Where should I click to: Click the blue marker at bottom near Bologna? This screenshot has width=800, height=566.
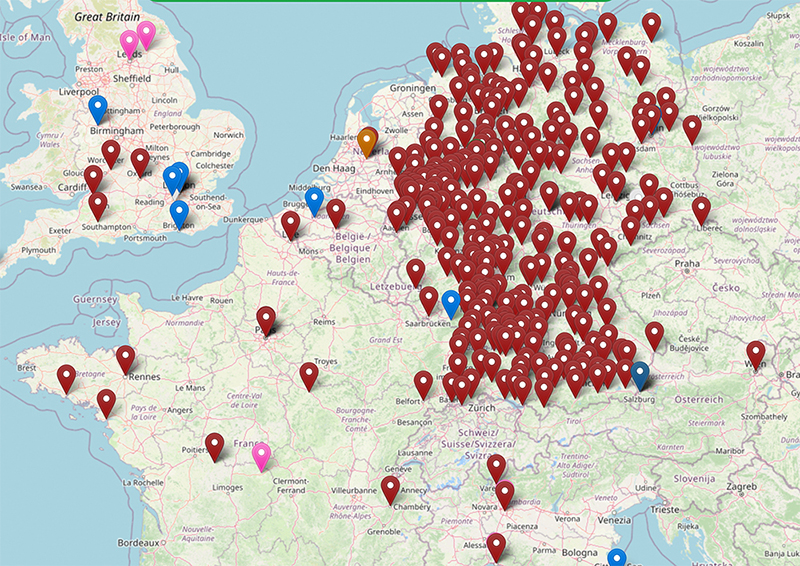[617, 558]
